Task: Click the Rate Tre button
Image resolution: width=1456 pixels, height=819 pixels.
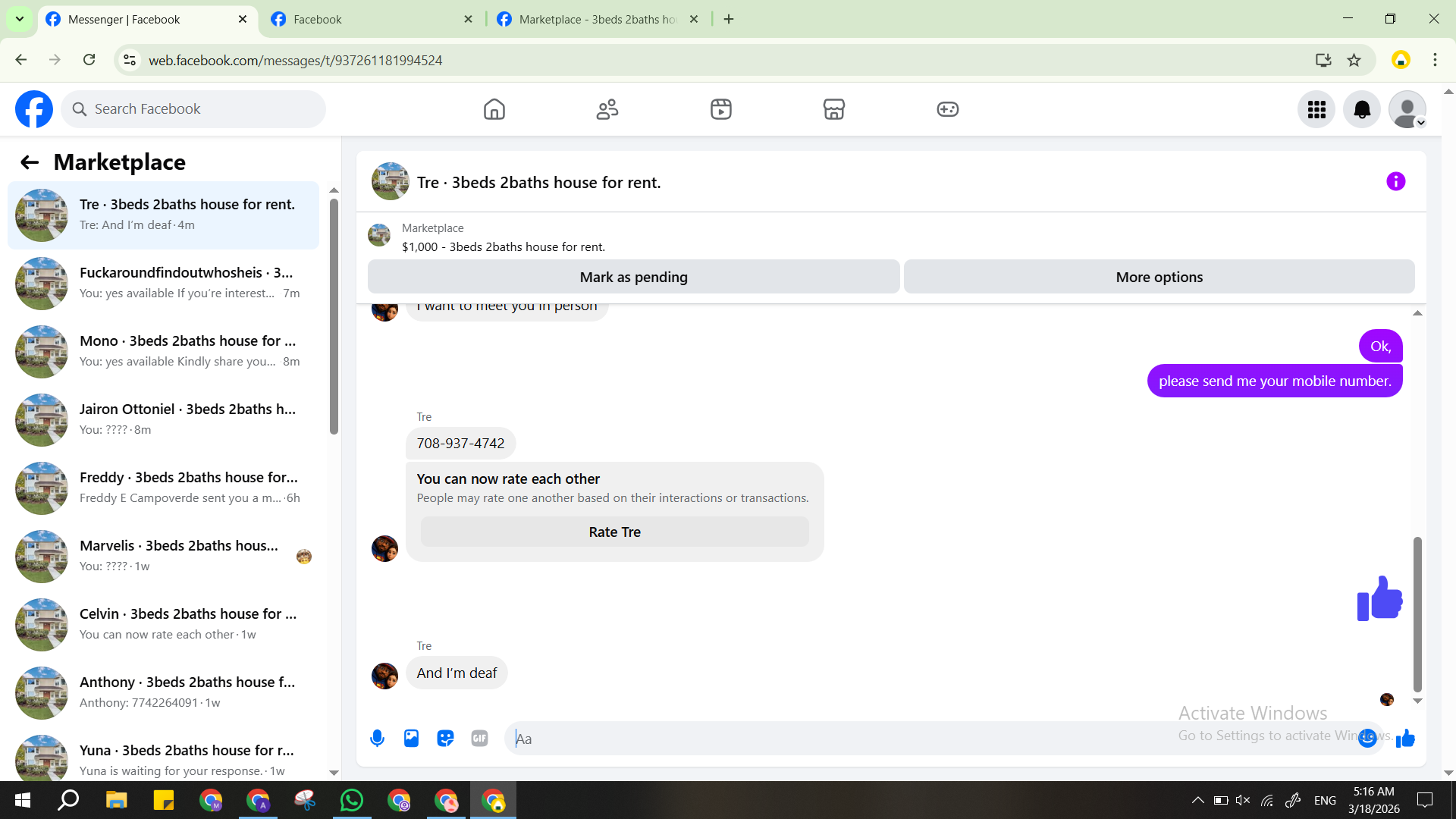Action: click(x=615, y=532)
